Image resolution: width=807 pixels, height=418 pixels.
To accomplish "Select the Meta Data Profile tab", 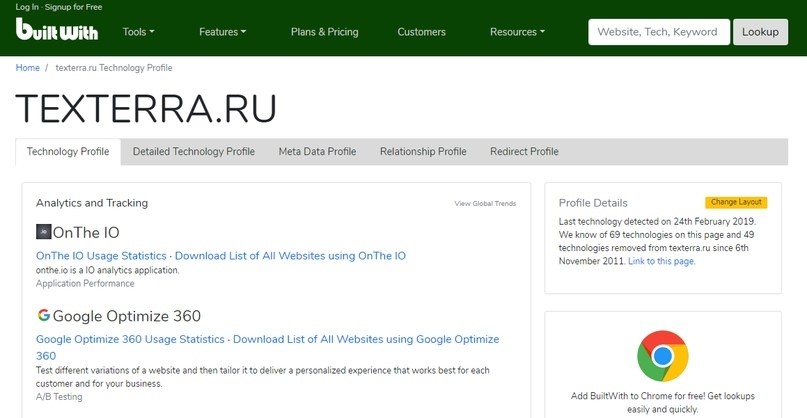I will (317, 152).
